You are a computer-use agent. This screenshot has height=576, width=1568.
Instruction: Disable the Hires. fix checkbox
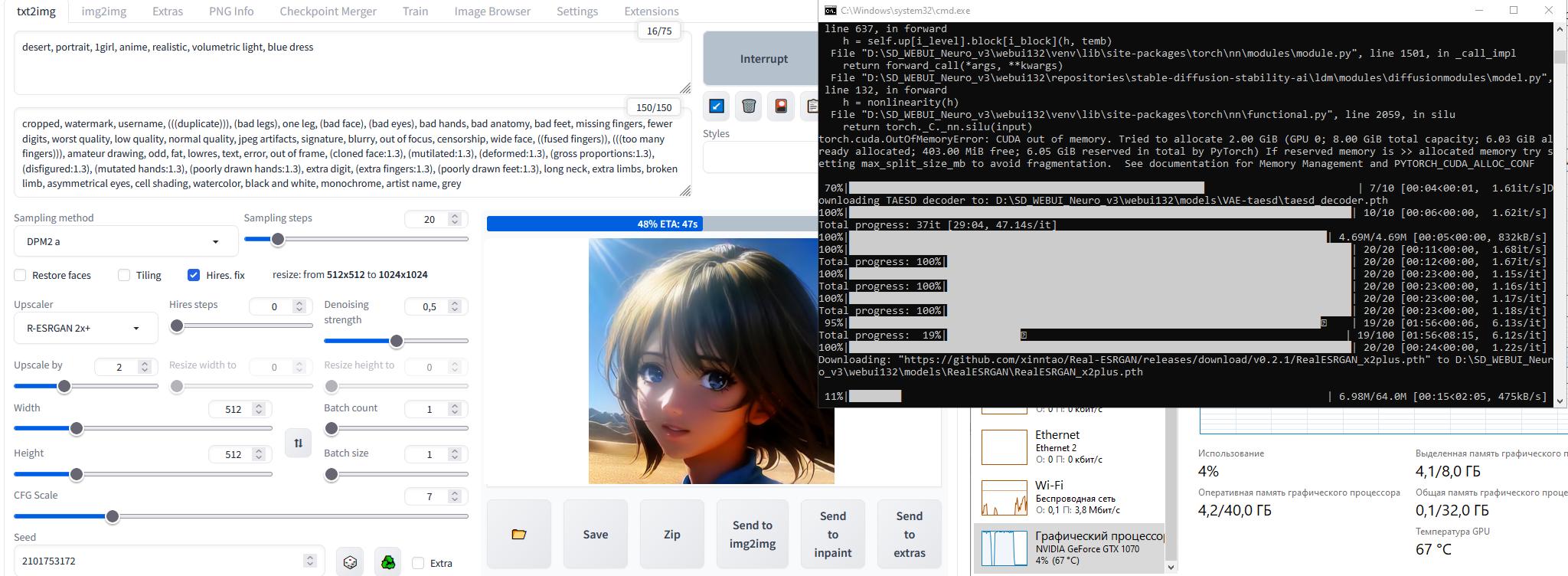click(x=194, y=275)
